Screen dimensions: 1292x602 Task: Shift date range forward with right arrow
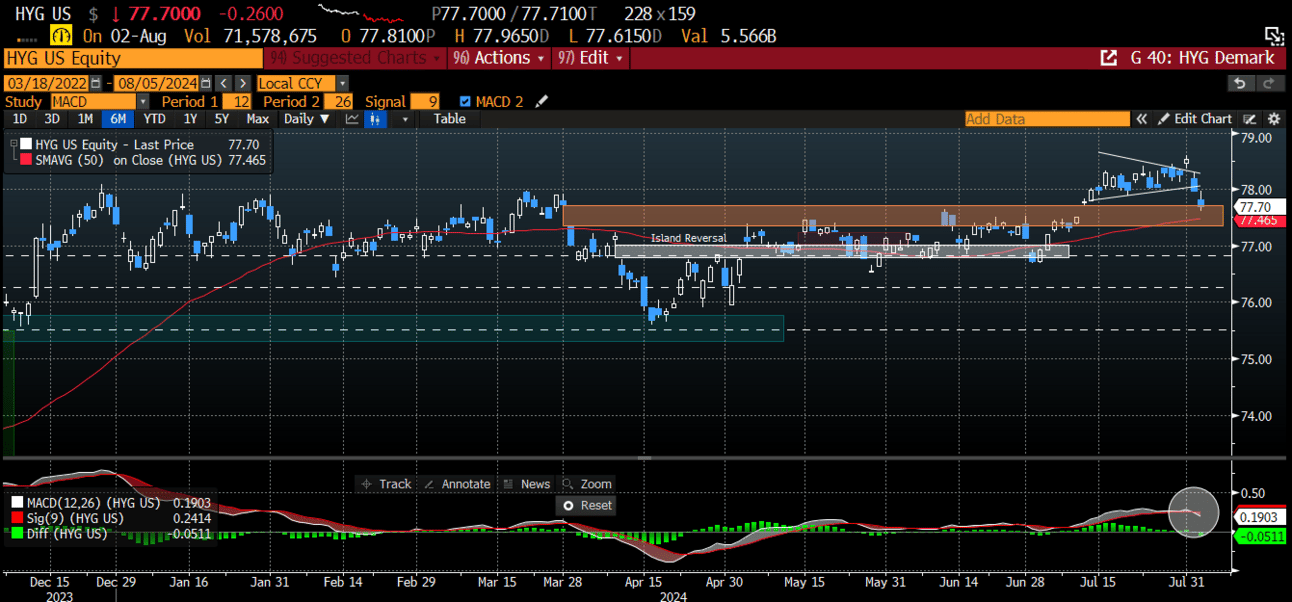click(243, 83)
